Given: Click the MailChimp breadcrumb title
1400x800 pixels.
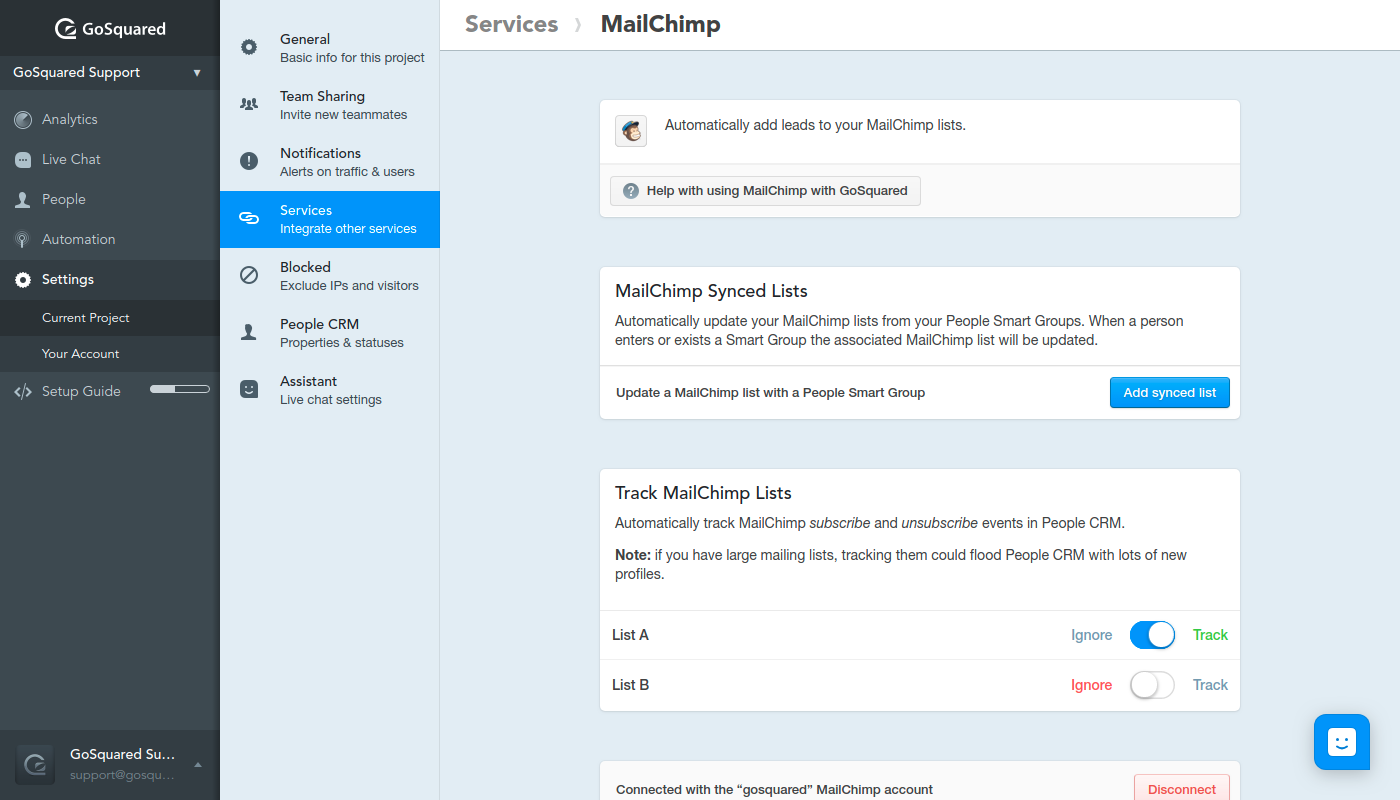Looking at the screenshot, I should [x=660, y=24].
